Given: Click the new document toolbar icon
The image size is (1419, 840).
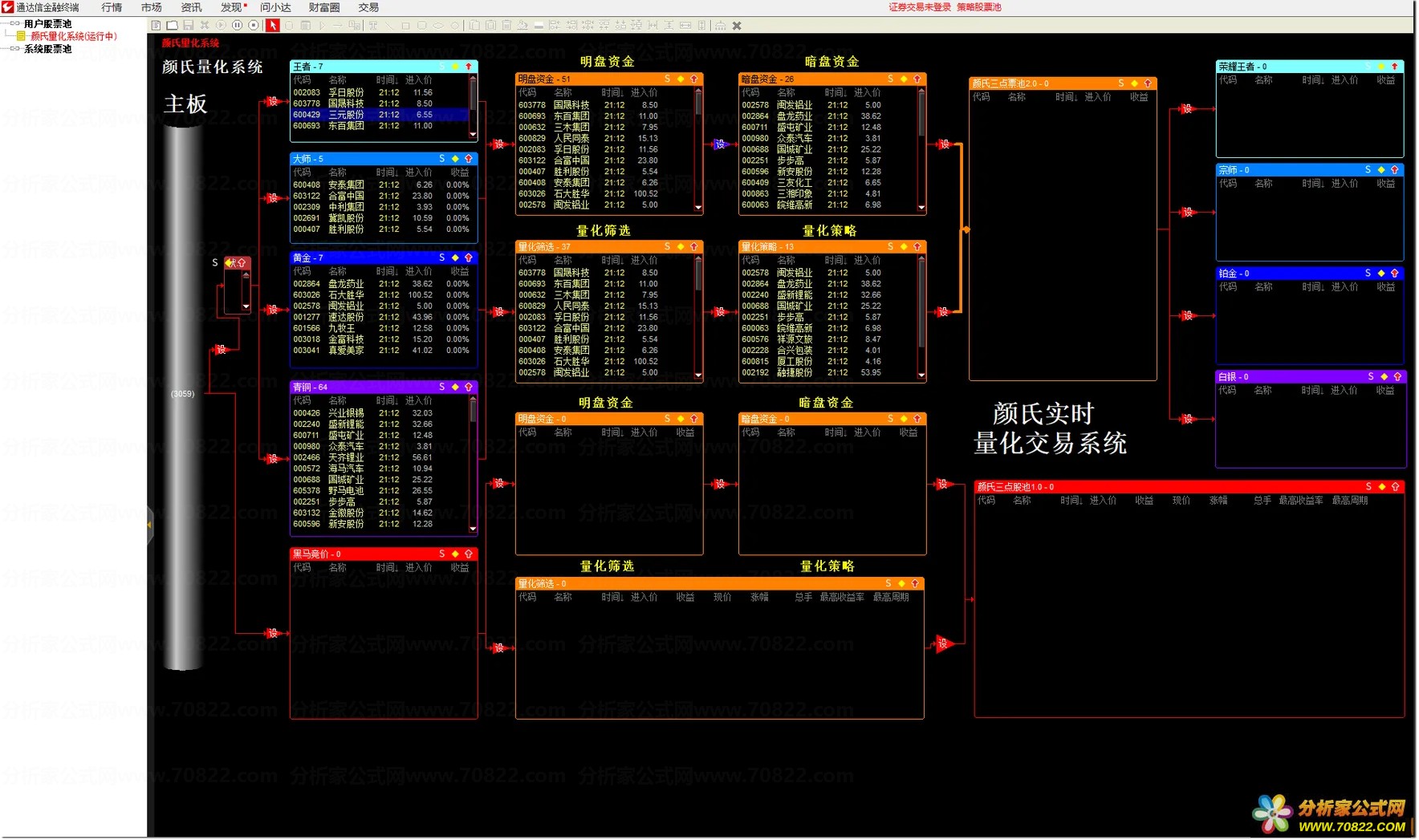Looking at the screenshot, I should tap(156, 26).
